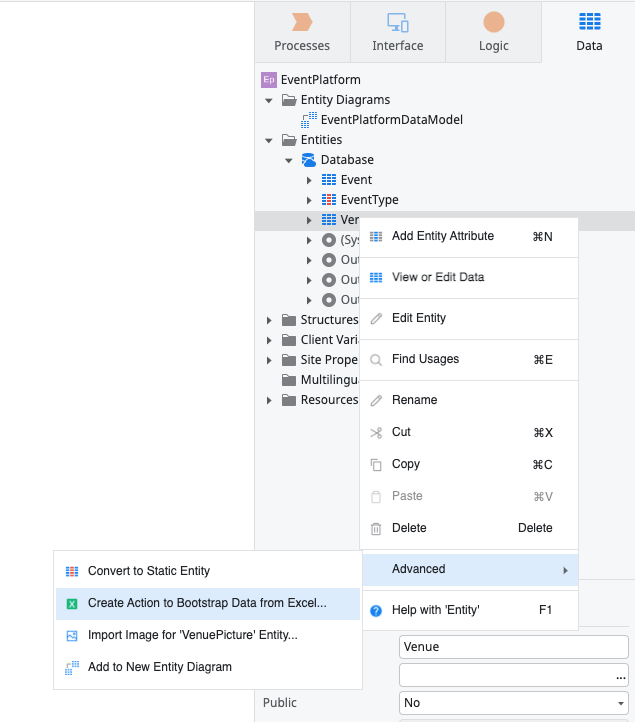Expand the highlighted Venue entity

tap(309, 220)
